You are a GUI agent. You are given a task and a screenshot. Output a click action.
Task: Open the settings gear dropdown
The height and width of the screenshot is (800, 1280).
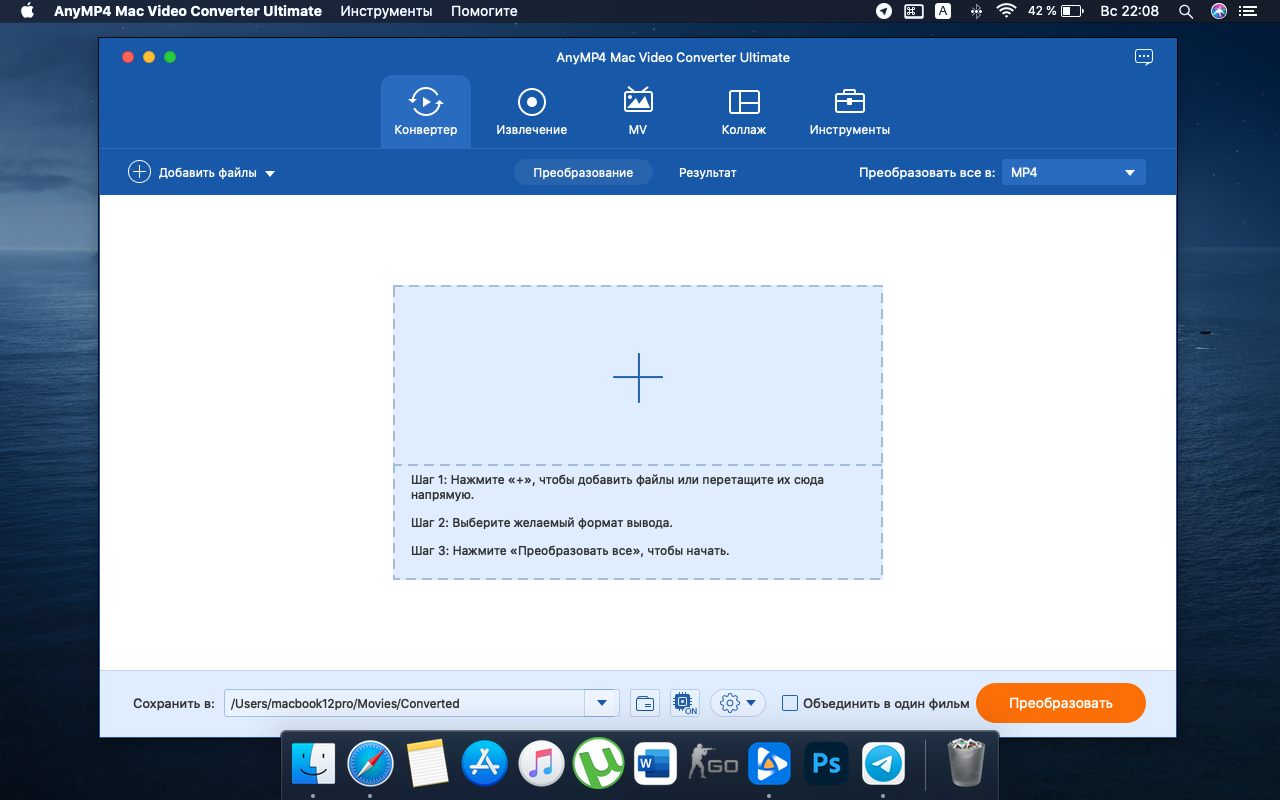tap(738, 703)
